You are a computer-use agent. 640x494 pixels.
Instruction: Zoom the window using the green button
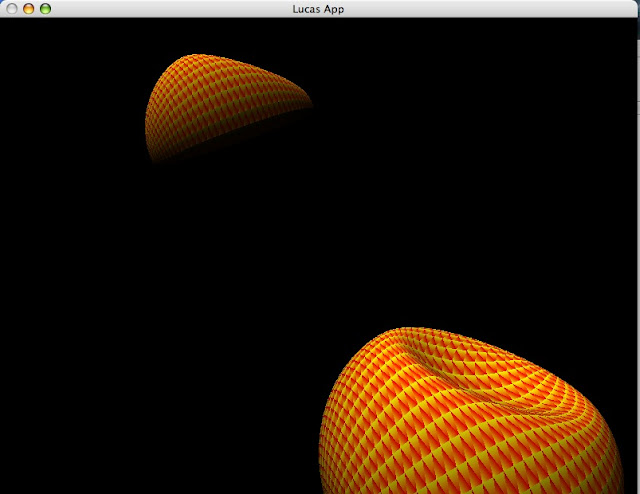pos(45,8)
